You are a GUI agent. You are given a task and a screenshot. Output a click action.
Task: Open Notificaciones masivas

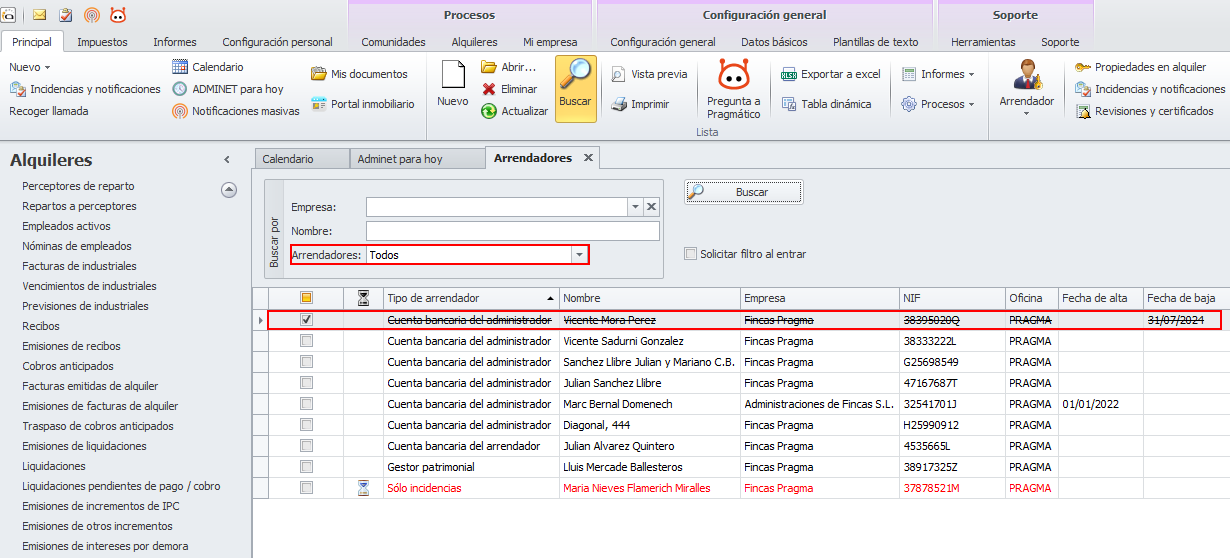pyautogui.click(x=235, y=111)
